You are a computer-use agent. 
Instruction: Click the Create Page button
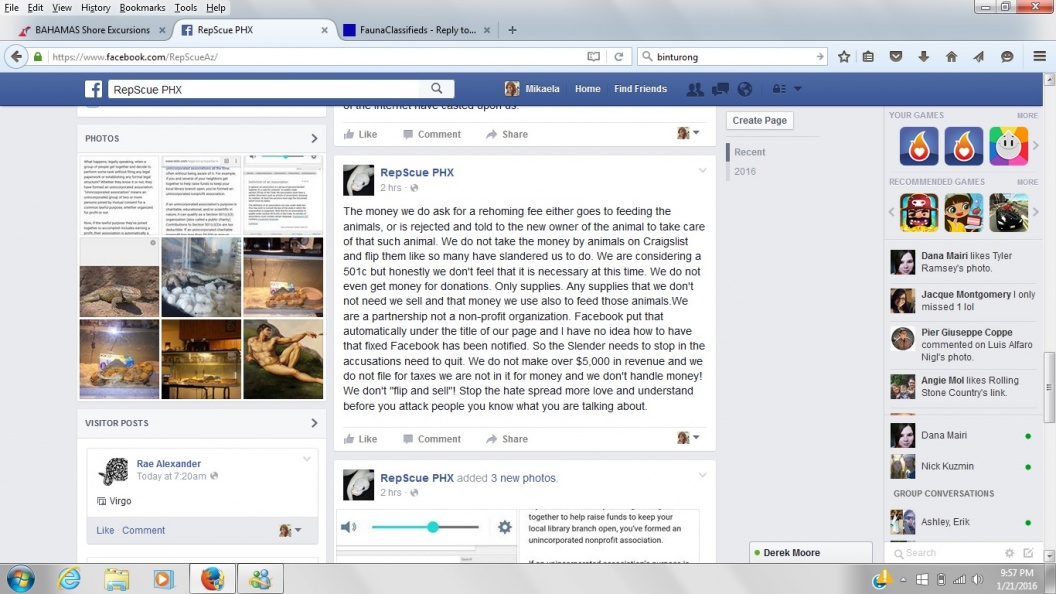pyautogui.click(x=760, y=121)
